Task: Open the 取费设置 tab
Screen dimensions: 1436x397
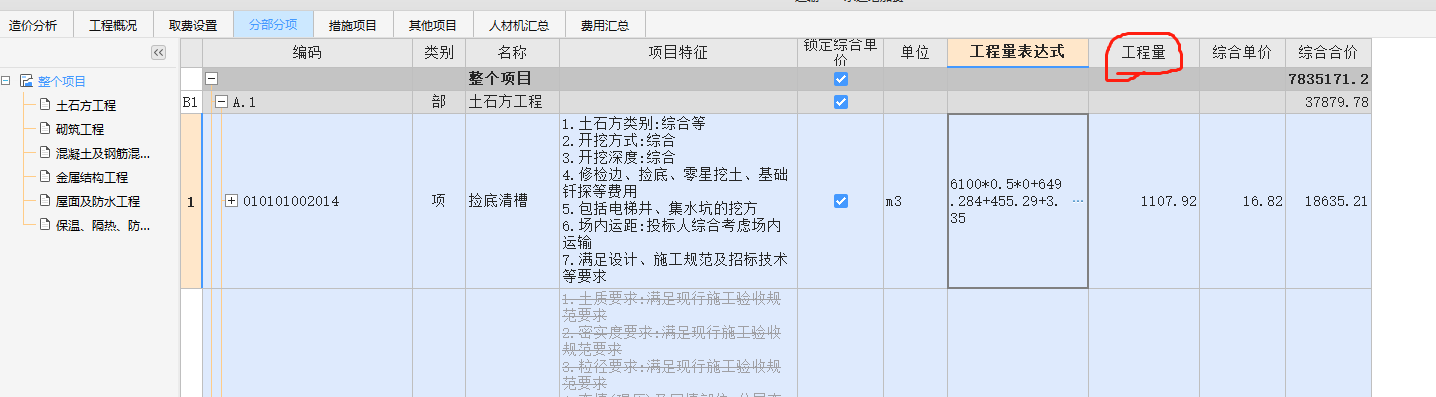Action: click(x=192, y=25)
